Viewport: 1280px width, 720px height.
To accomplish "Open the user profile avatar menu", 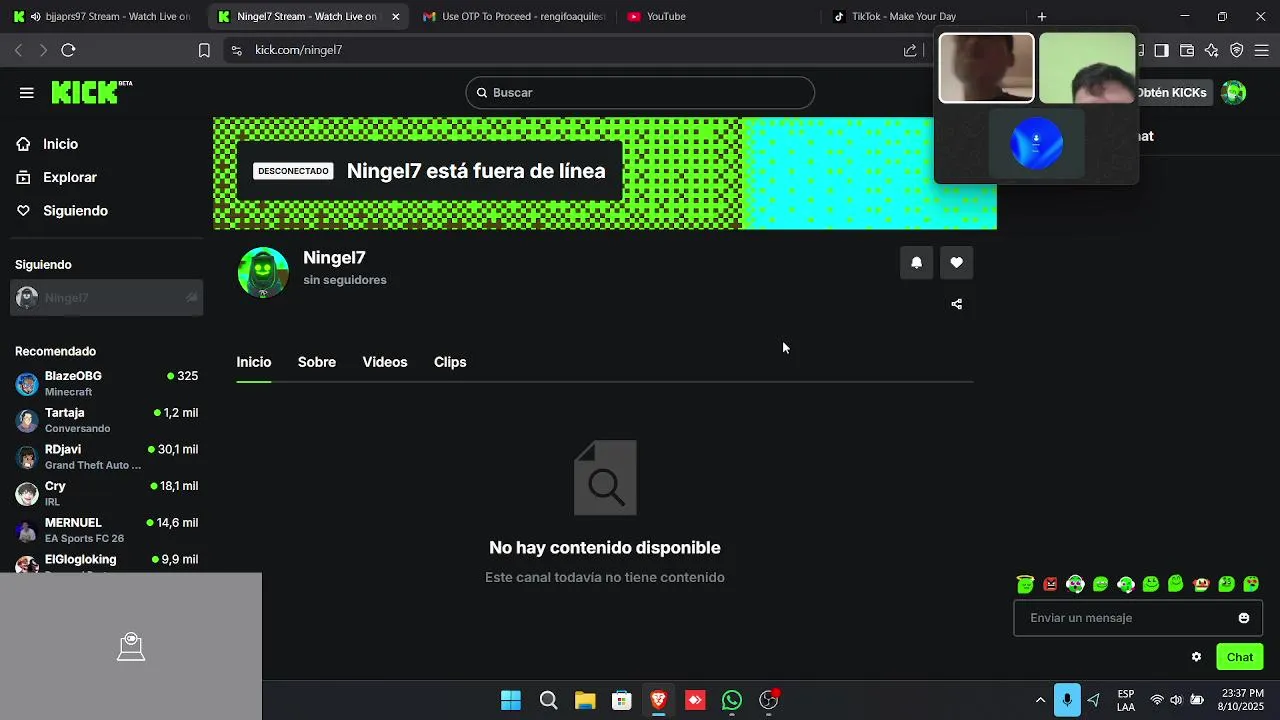I will tap(1234, 92).
